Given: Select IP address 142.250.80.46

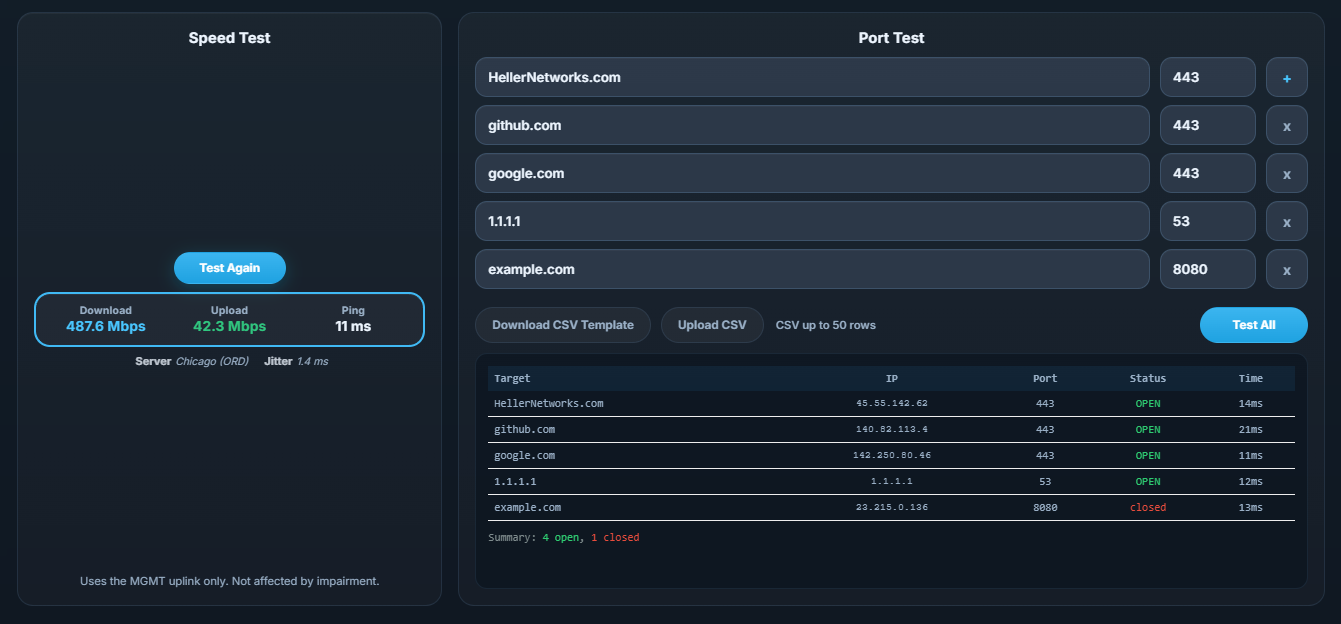Looking at the screenshot, I should (892, 455).
